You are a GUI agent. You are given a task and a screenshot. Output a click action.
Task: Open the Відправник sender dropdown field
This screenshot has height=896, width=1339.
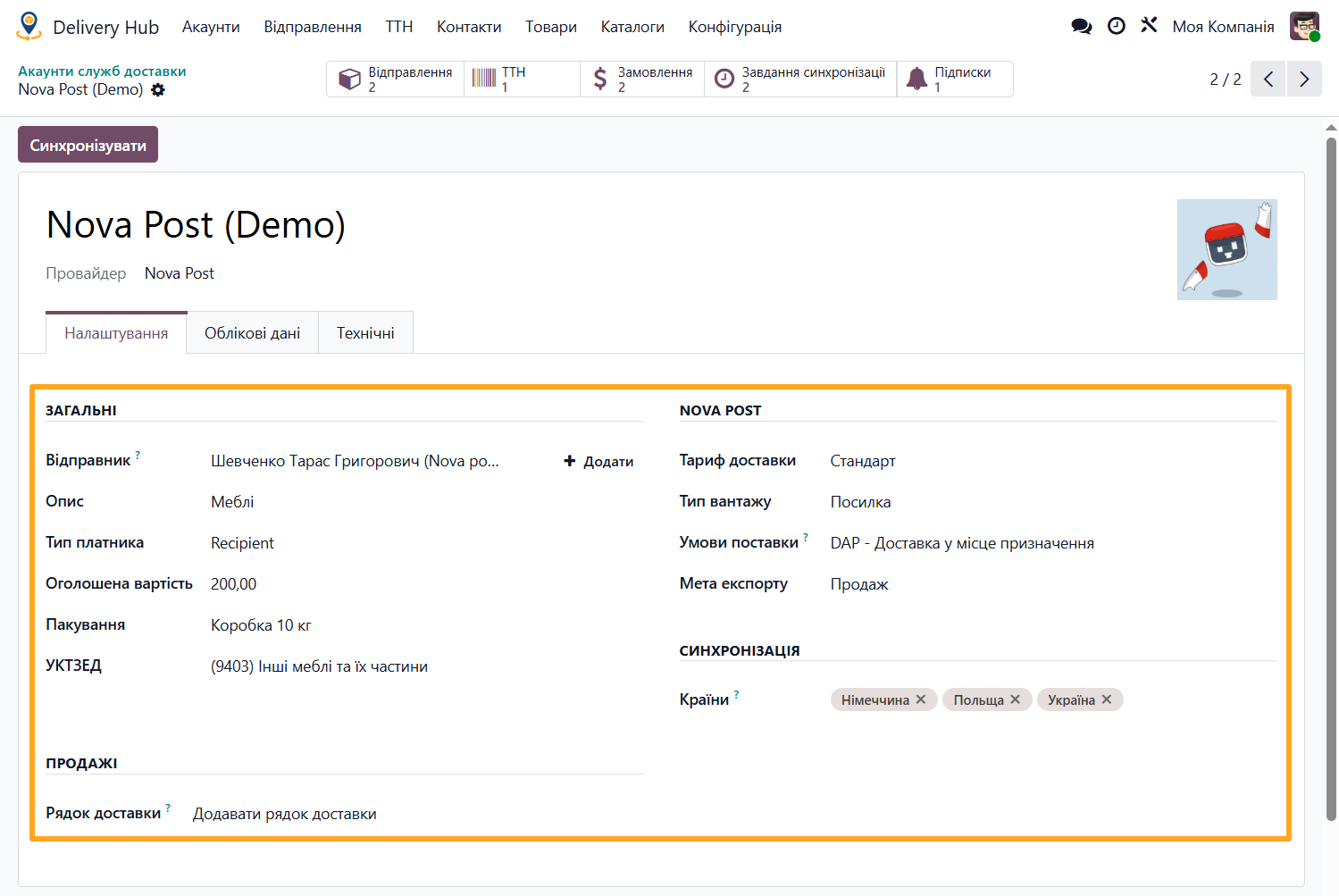pos(381,461)
